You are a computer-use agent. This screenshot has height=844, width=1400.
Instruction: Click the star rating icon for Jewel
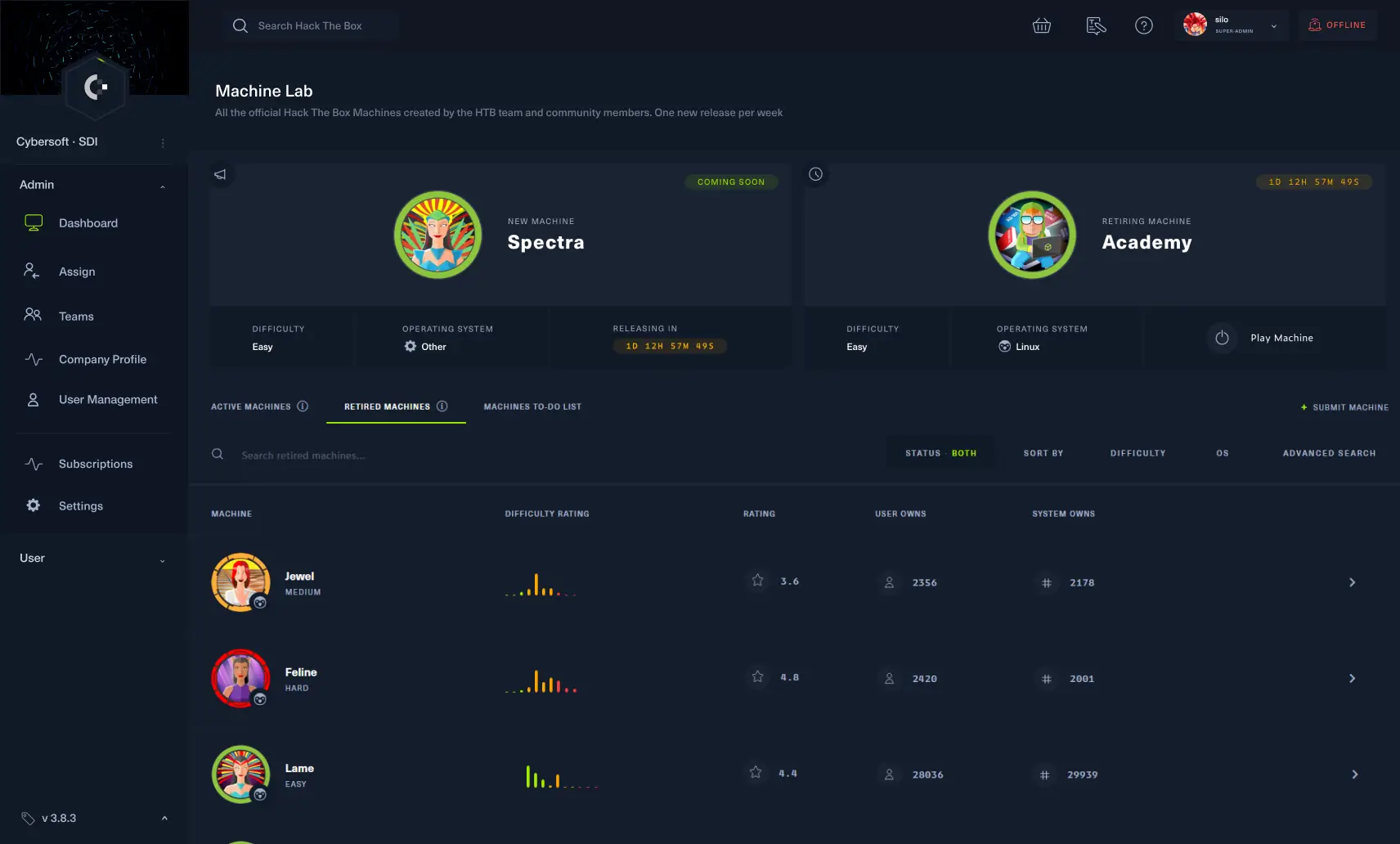pyautogui.click(x=757, y=581)
